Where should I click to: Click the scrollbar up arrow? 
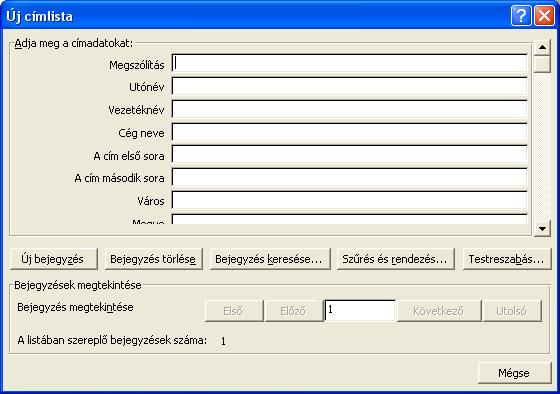(x=542, y=47)
